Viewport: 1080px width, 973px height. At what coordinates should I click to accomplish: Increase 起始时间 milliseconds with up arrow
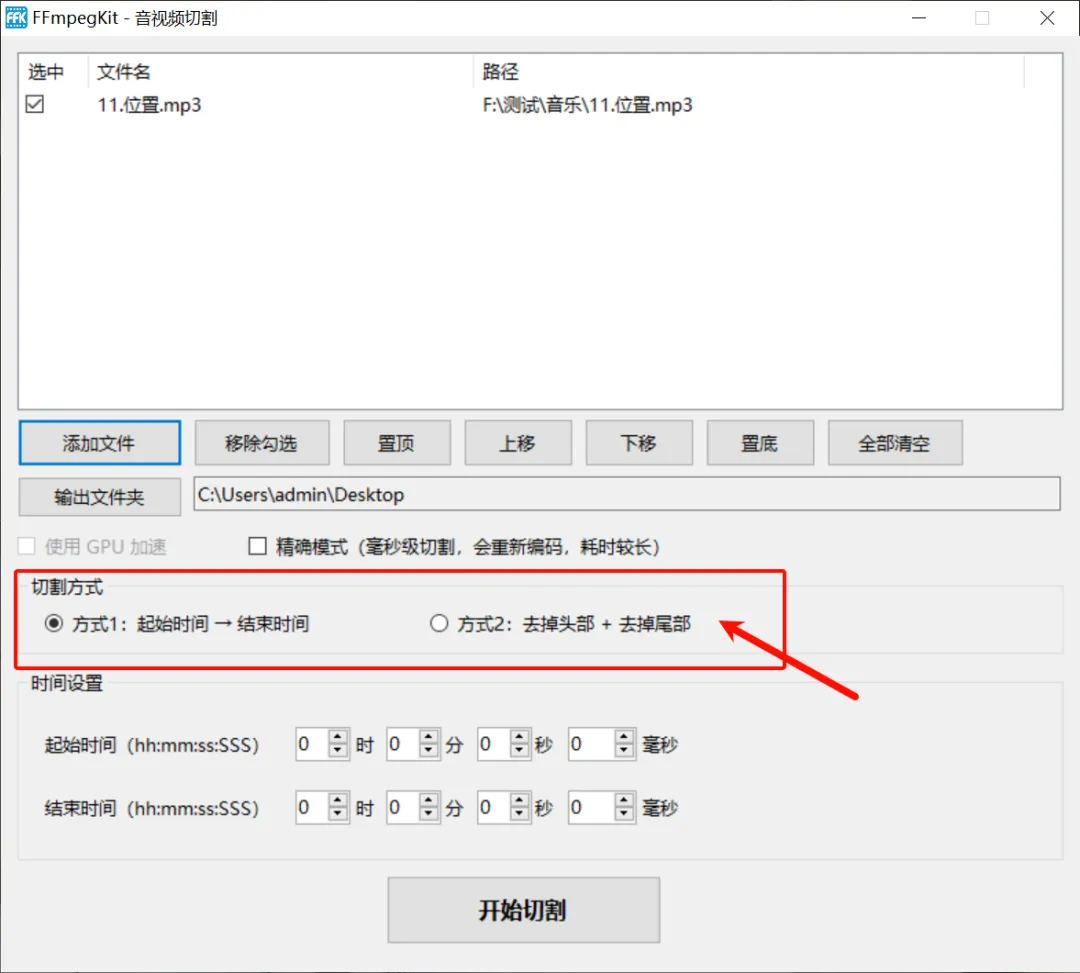(x=624, y=737)
